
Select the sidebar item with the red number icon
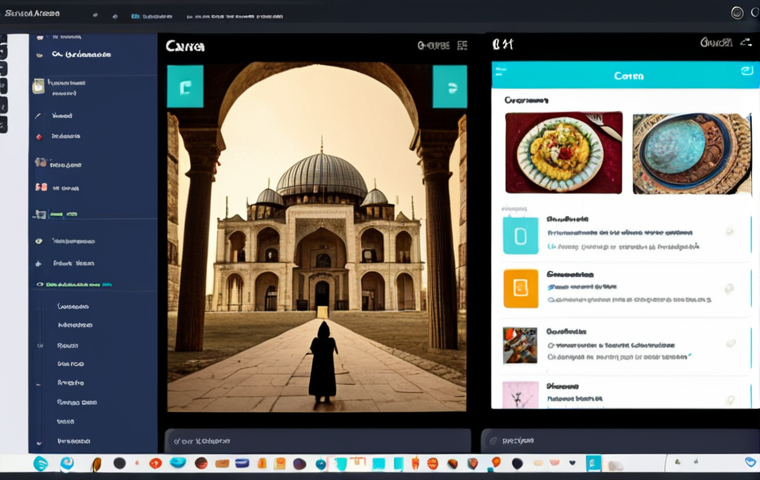point(93,188)
